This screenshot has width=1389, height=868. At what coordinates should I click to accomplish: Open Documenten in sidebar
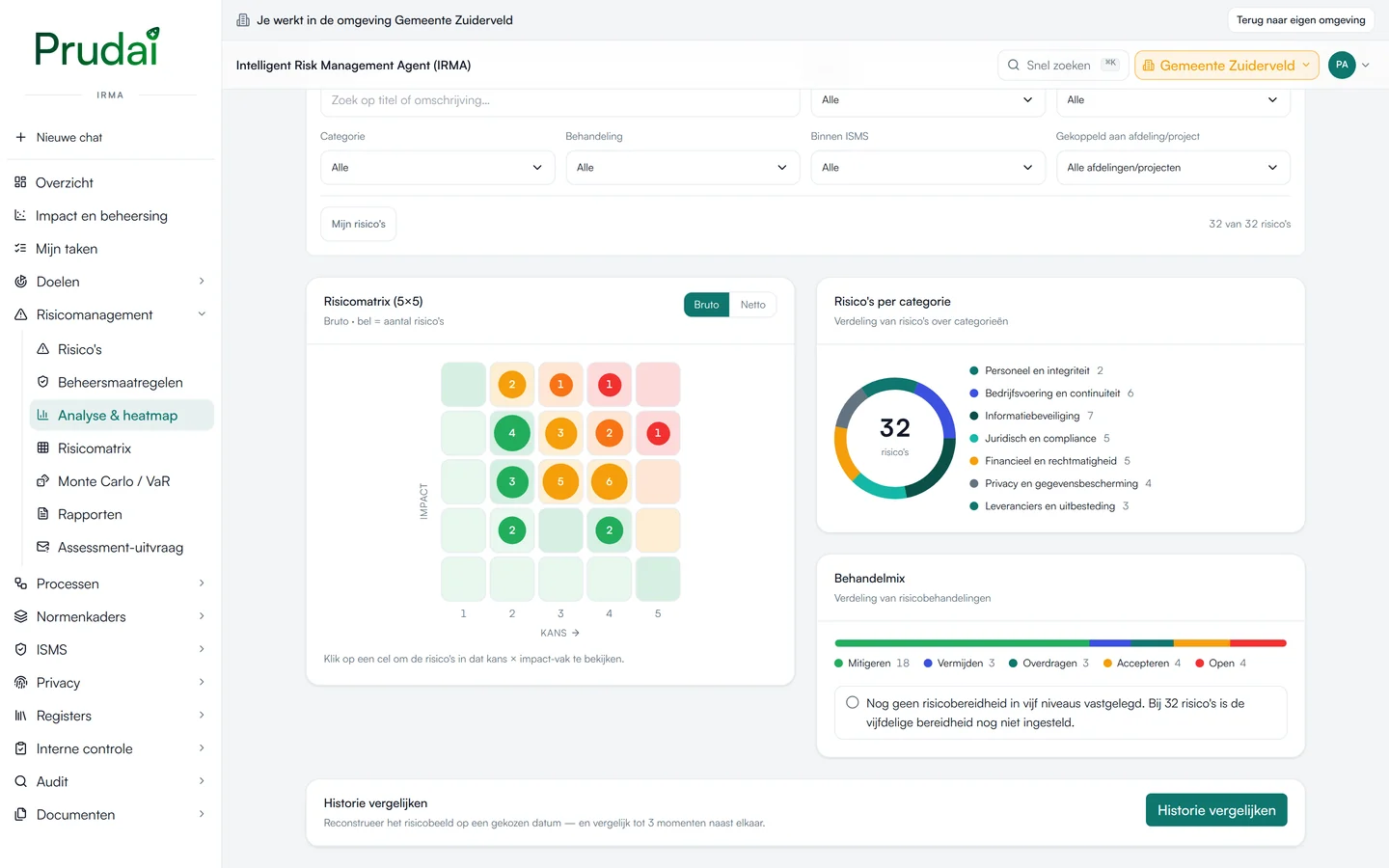pyautogui.click(x=111, y=815)
